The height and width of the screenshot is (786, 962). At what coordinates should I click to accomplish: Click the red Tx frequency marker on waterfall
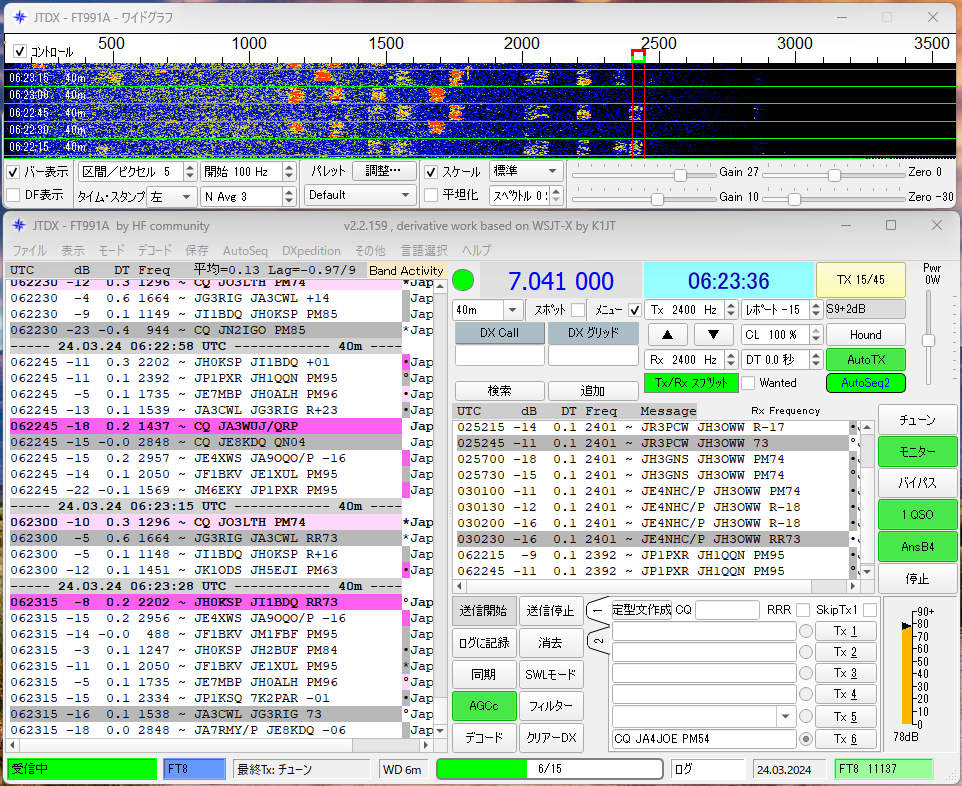(x=638, y=56)
